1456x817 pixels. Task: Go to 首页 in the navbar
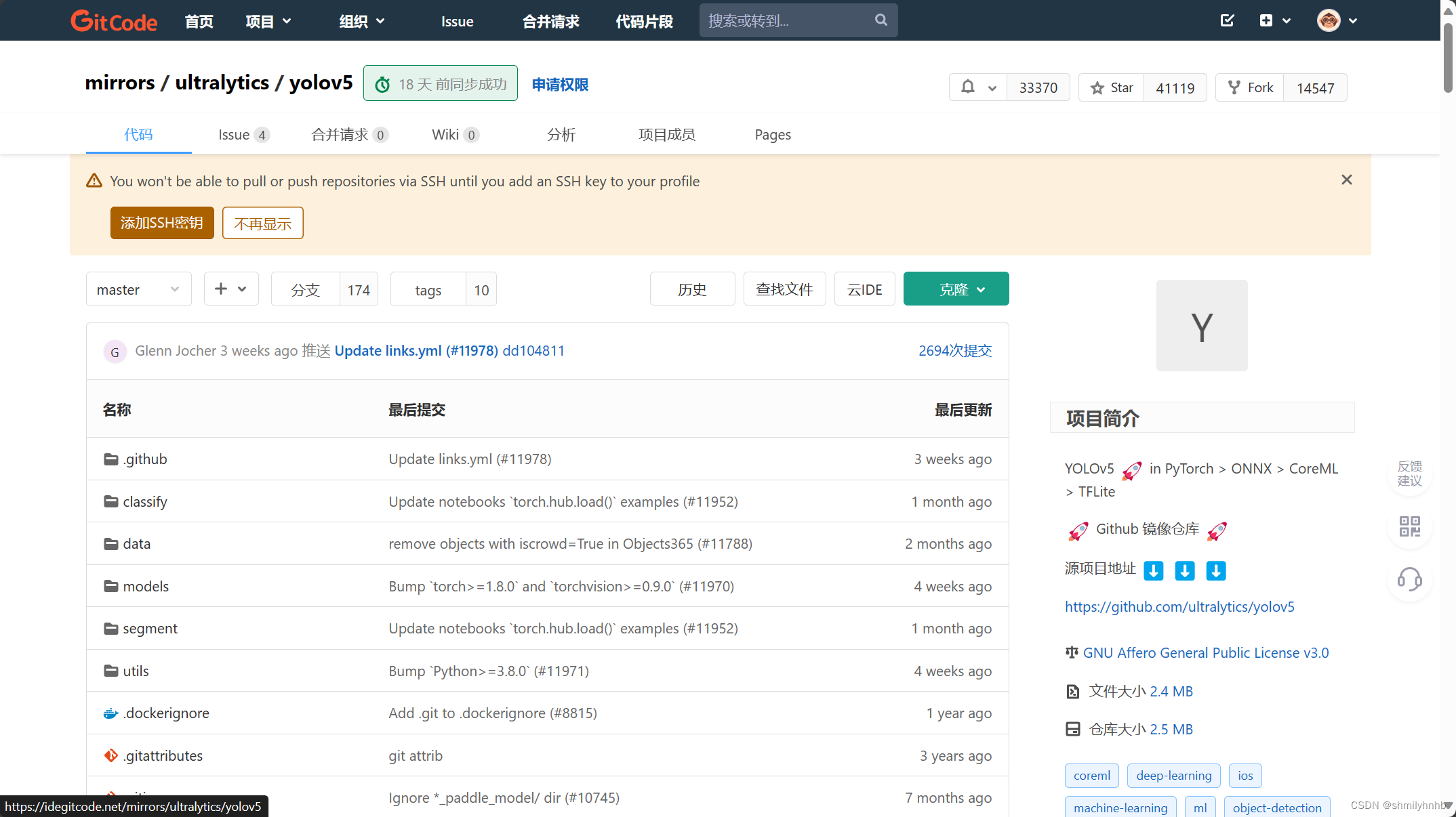(x=199, y=21)
